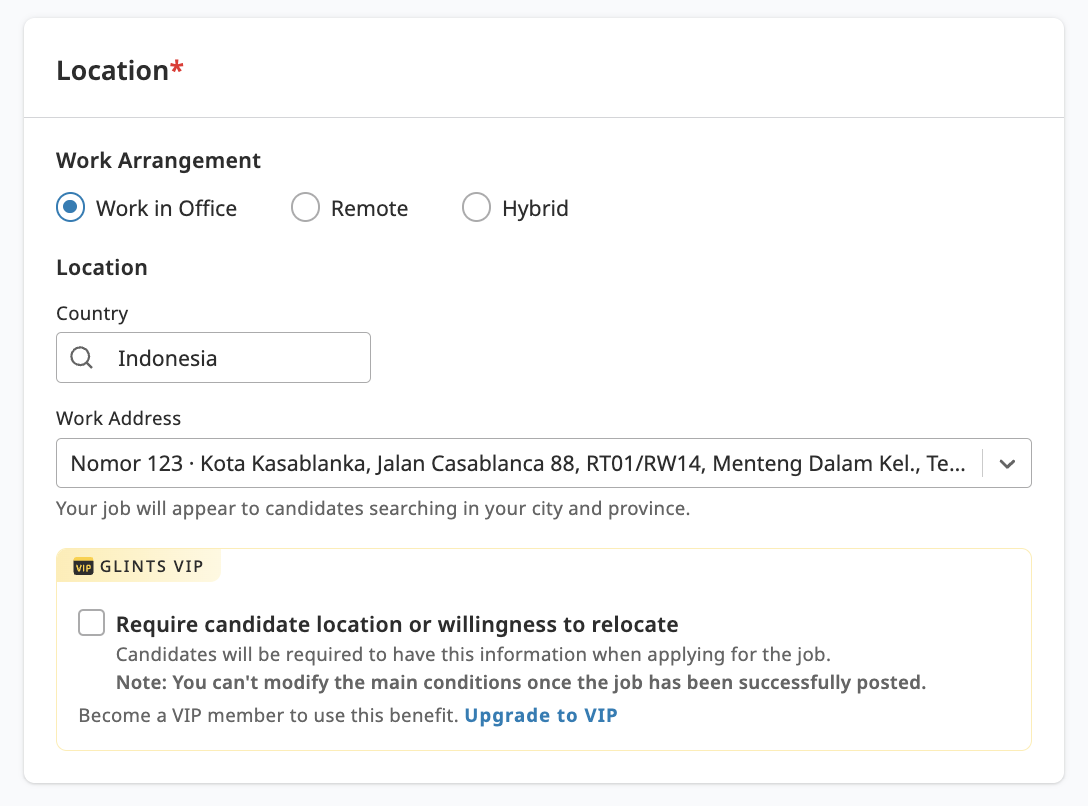Screen dimensions: 1088x806
Task: Click the chevron icon on Work Address field
Action: [x=1006, y=463]
